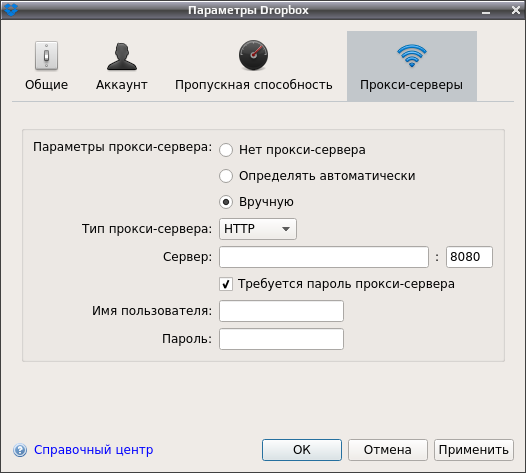526x473 pixels.
Task: Switch to the Аккаунт tab label
Action: pyautogui.click(x=122, y=85)
